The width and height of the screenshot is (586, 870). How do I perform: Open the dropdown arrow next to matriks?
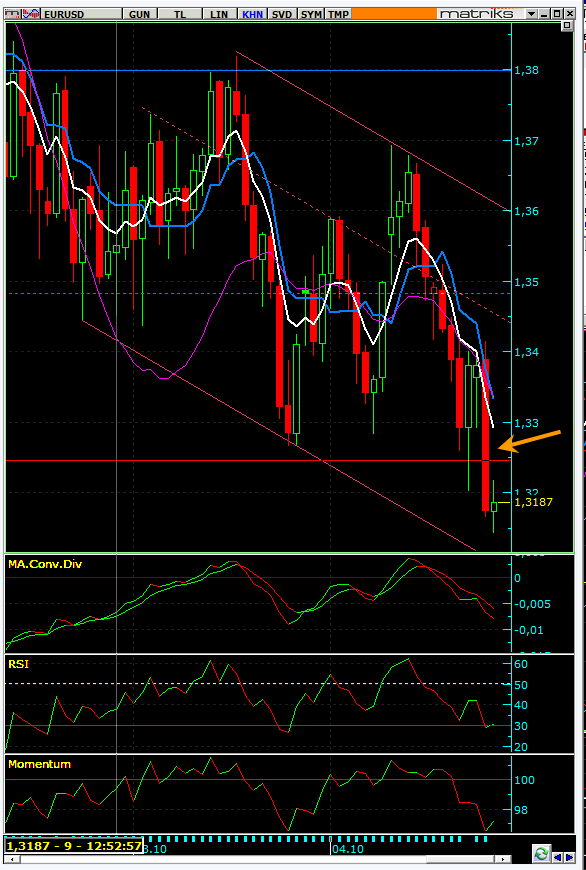coord(532,14)
